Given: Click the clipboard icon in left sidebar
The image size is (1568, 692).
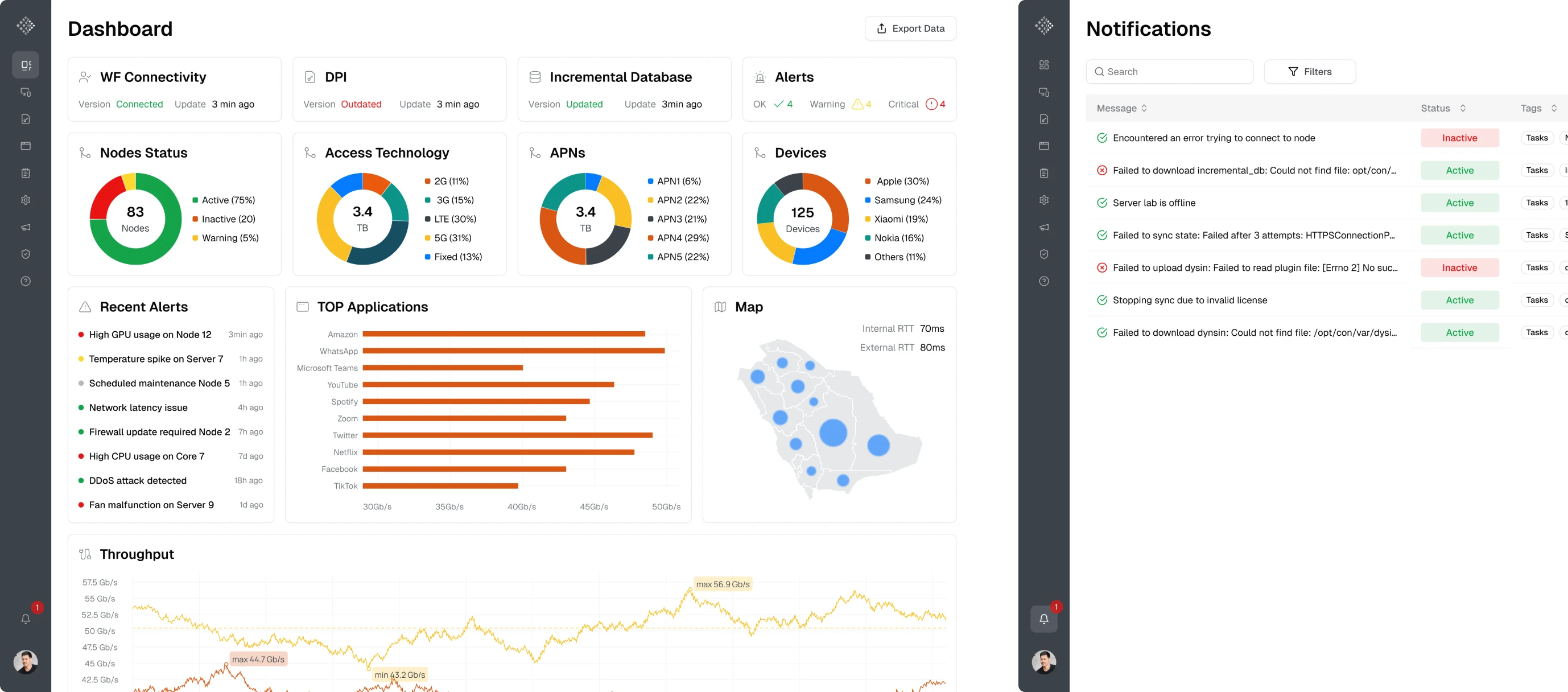Looking at the screenshot, I should 26,174.
